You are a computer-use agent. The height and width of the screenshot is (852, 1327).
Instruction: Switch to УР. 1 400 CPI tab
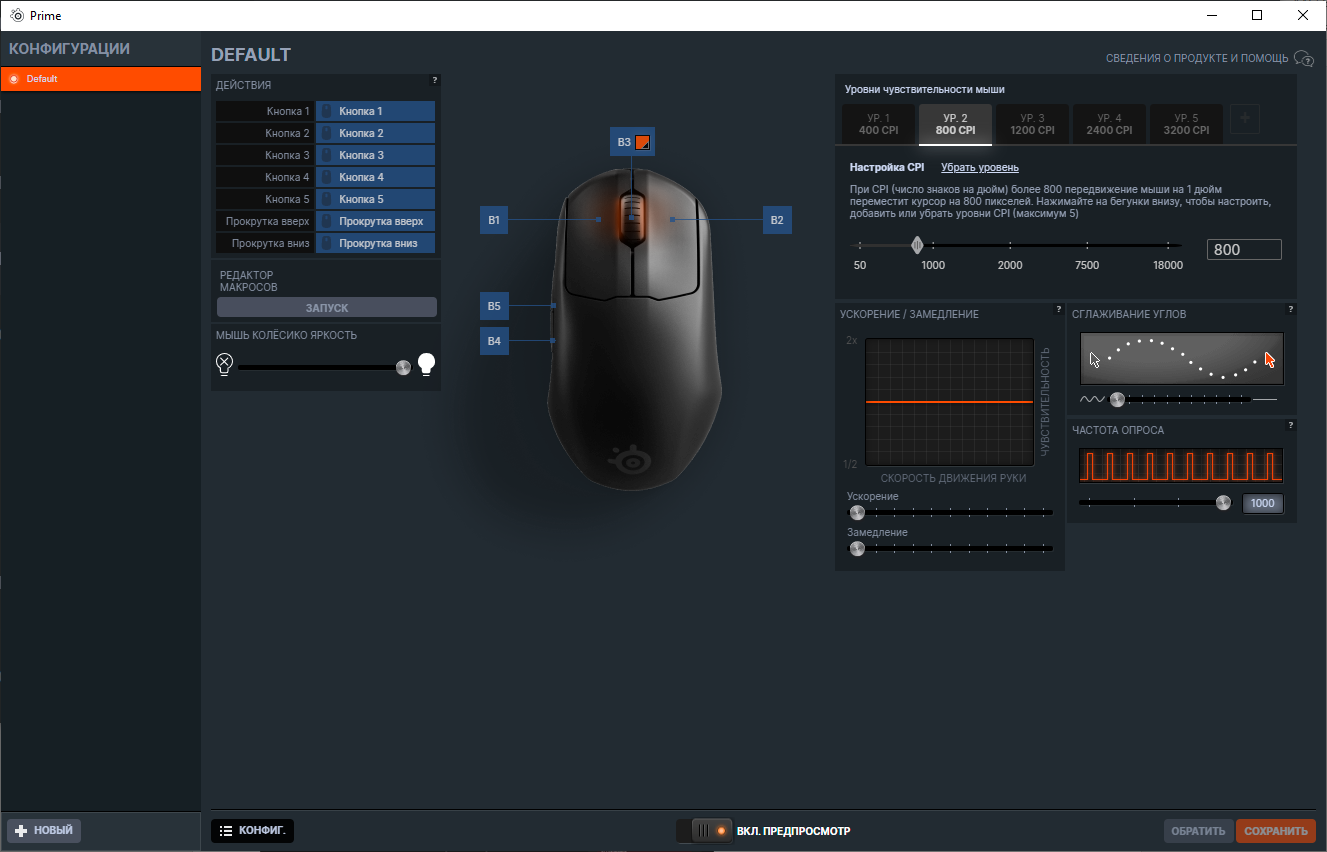[x=878, y=124]
